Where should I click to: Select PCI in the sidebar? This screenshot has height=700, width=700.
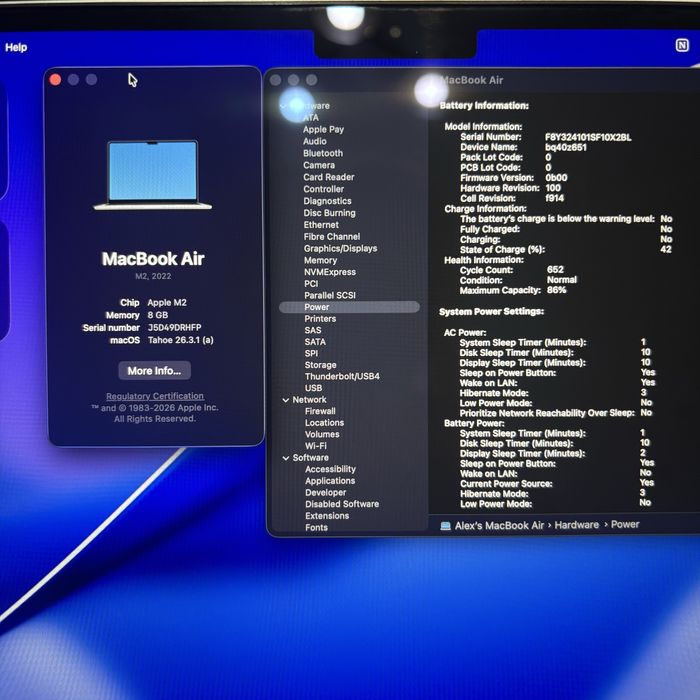click(x=311, y=283)
